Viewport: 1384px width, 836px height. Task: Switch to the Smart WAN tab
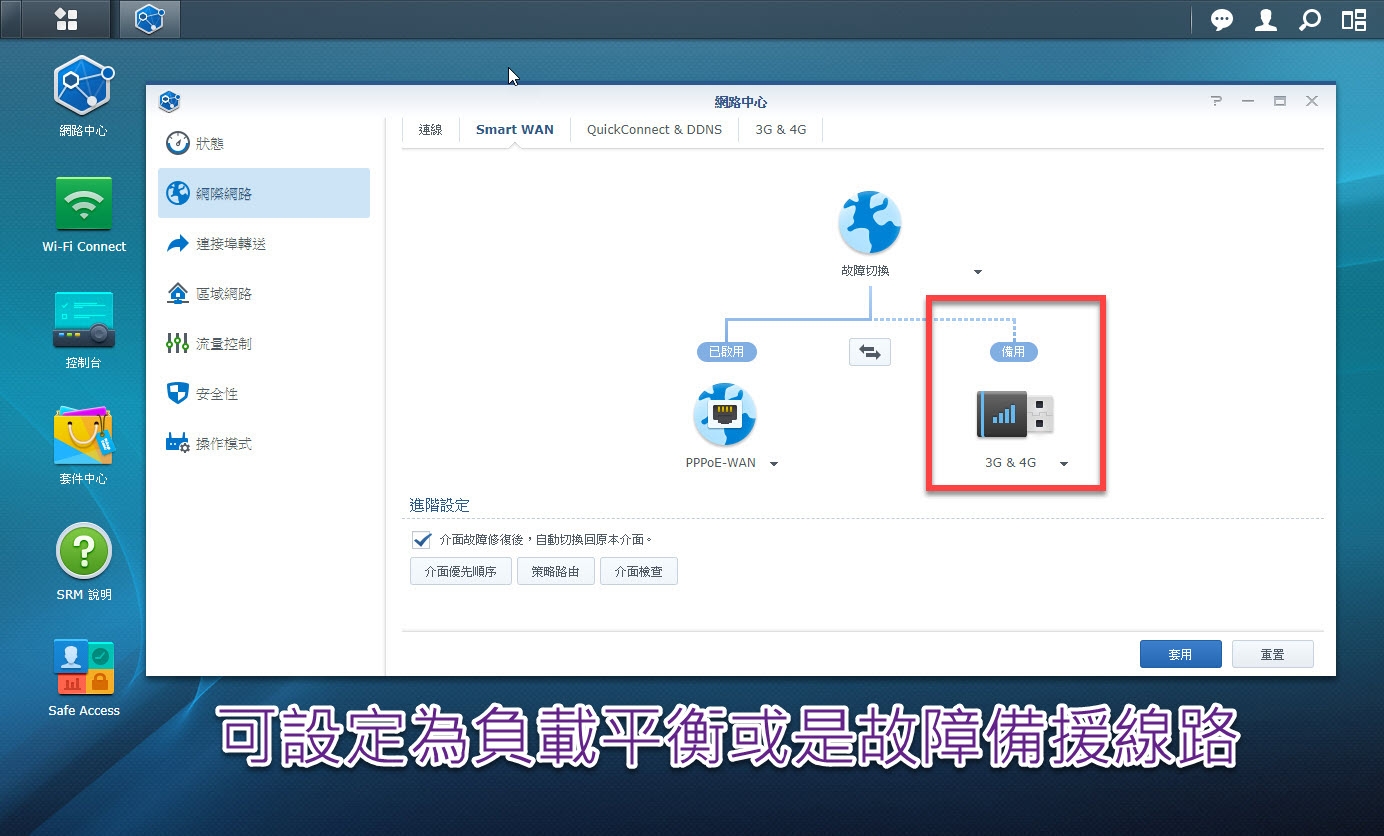[x=515, y=130]
